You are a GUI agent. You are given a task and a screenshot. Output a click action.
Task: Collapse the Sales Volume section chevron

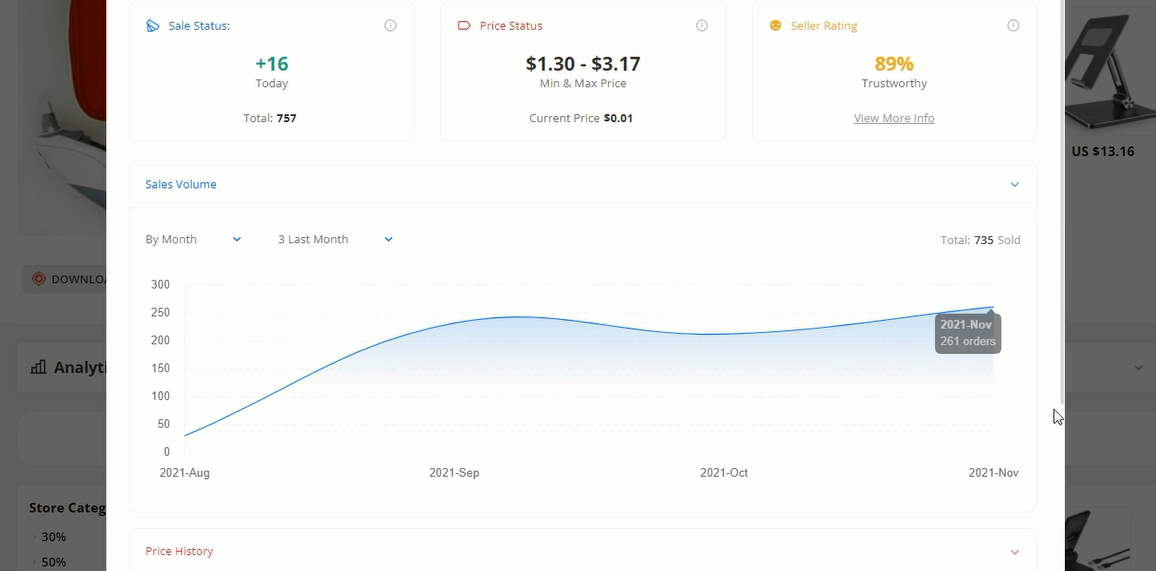point(1014,185)
